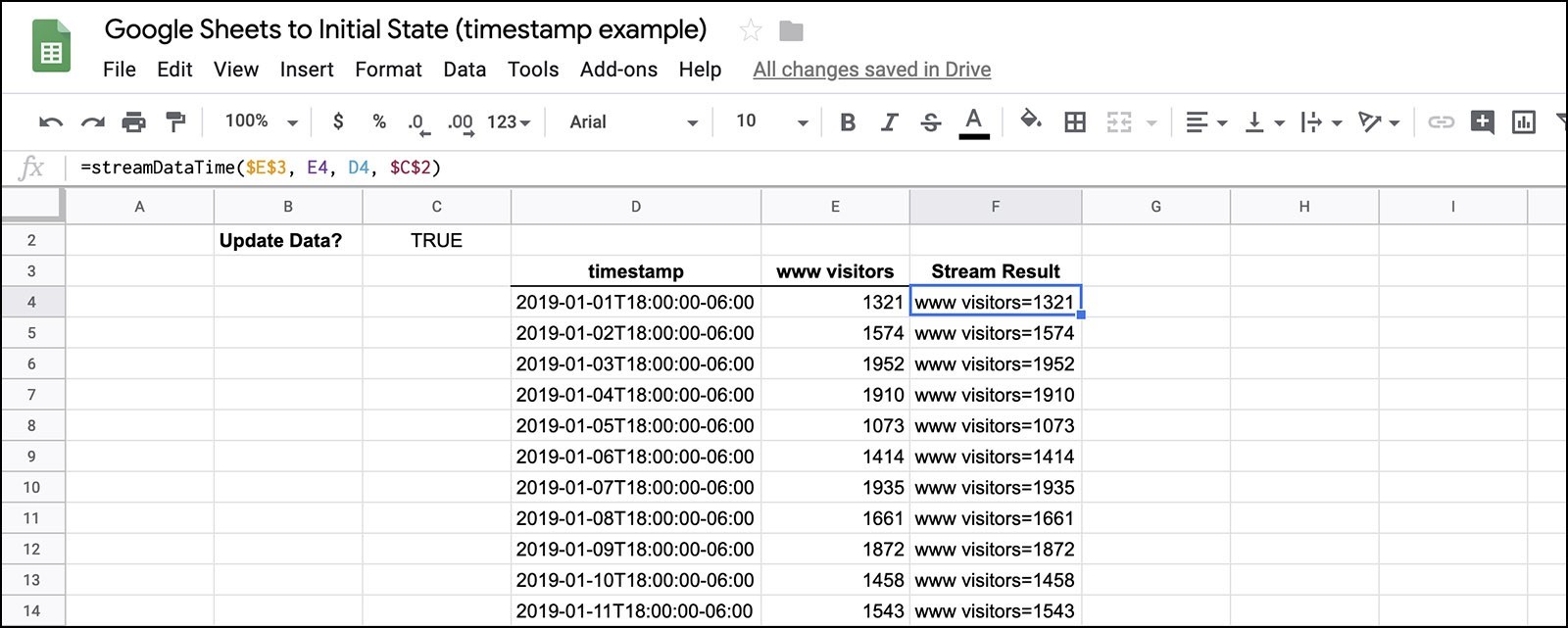Open text rotation dropdown
Image resolution: width=1568 pixels, height=628 pixels.
click(x=1379, y=122)
